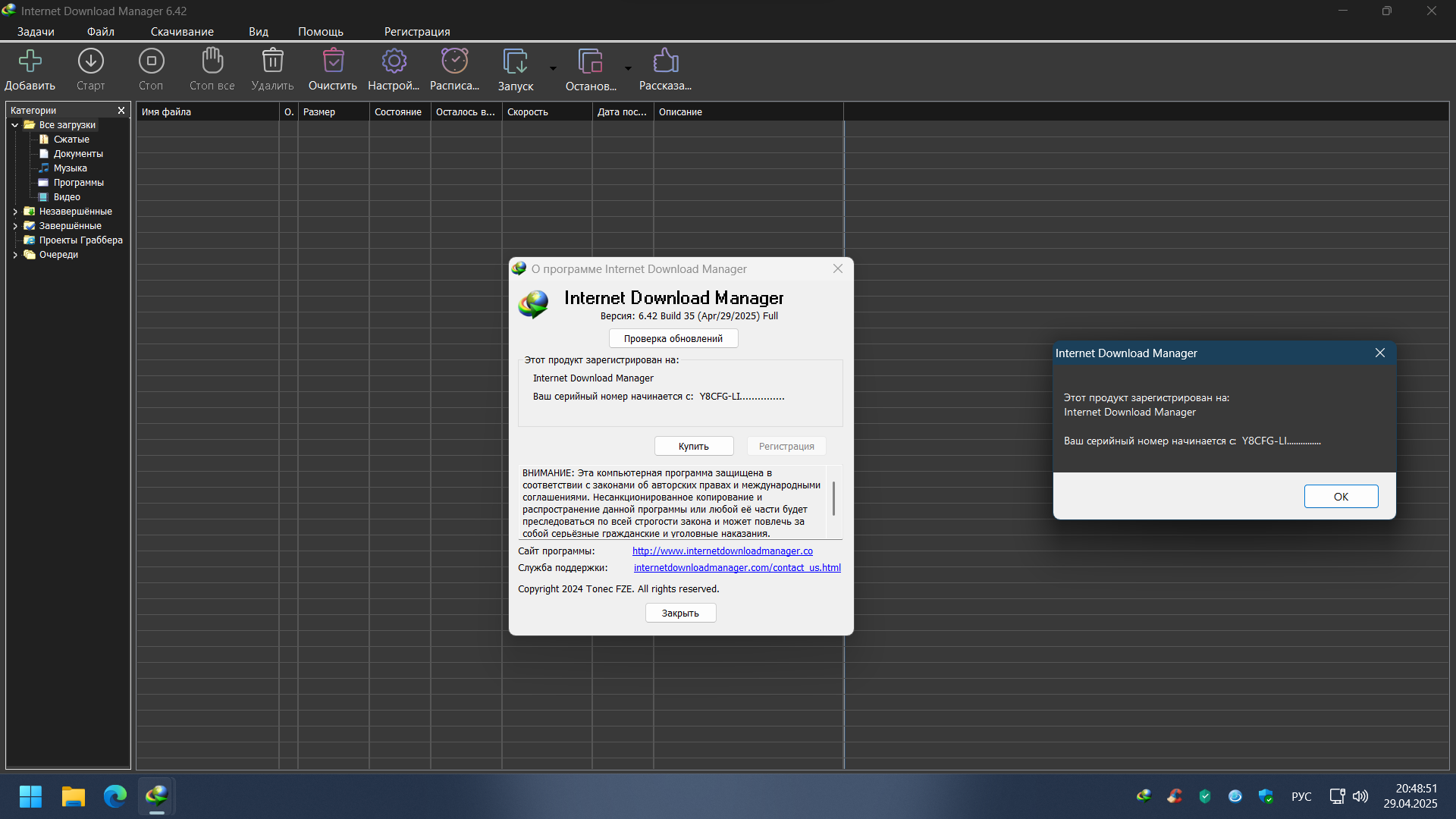The image size is (1456, 819).
Task: Open dropdown arrow next to Запуск
Action: click(x=553, y=68)
